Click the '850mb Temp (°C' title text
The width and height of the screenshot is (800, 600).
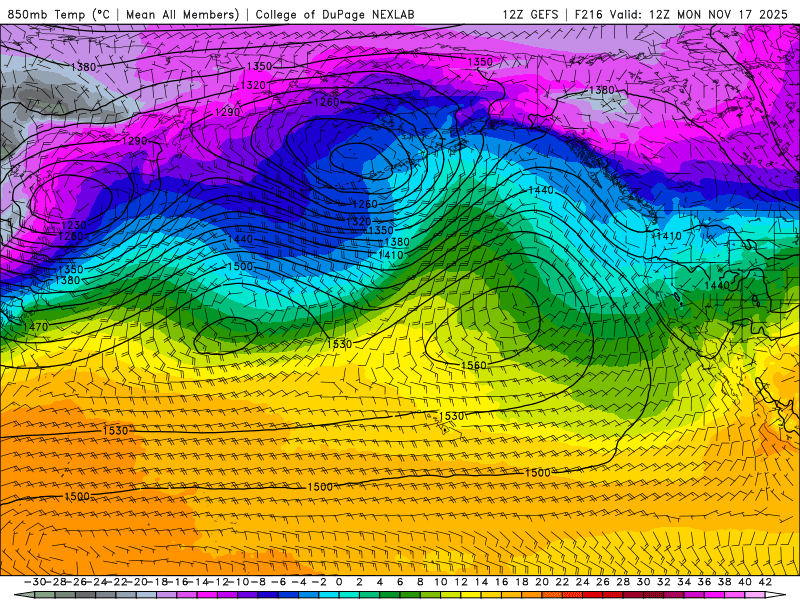click(x=59, y=14)
